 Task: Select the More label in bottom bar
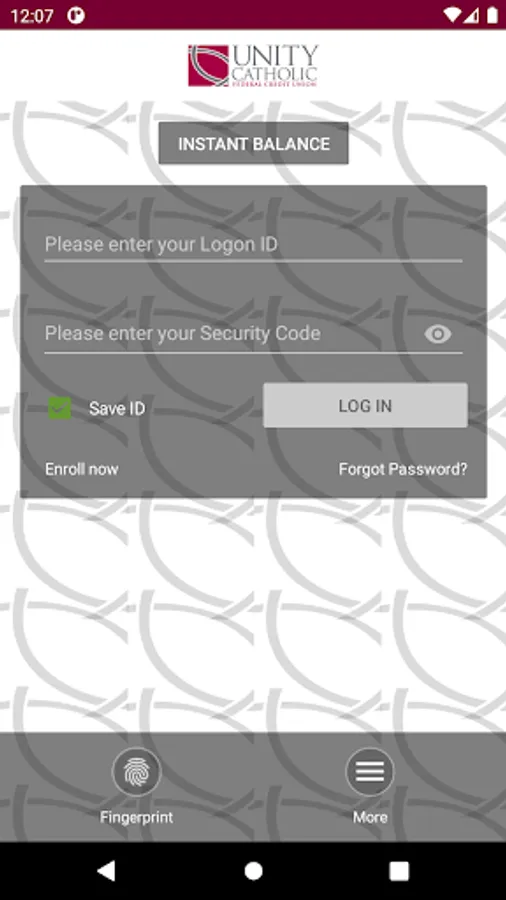[x=370, y=817]
